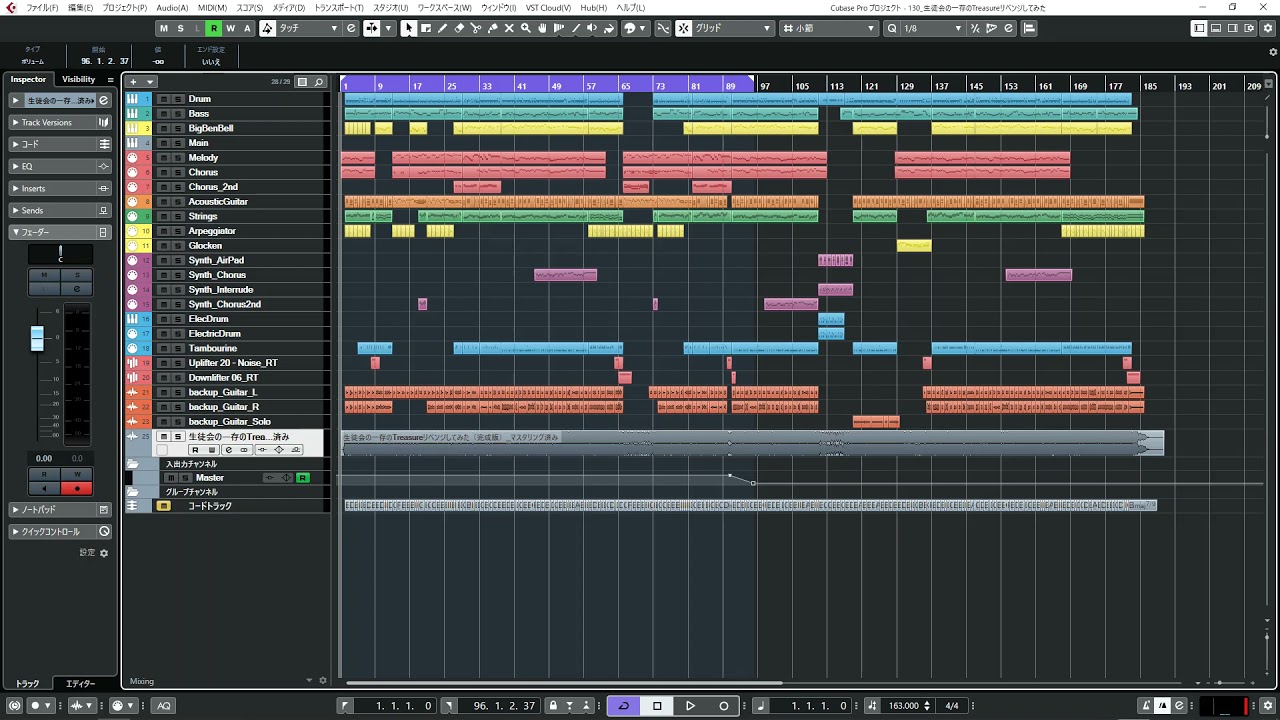Mute the Drum track
Image resolution: width=1280 pixels, height=720 pixels.
tap(164, 99)
